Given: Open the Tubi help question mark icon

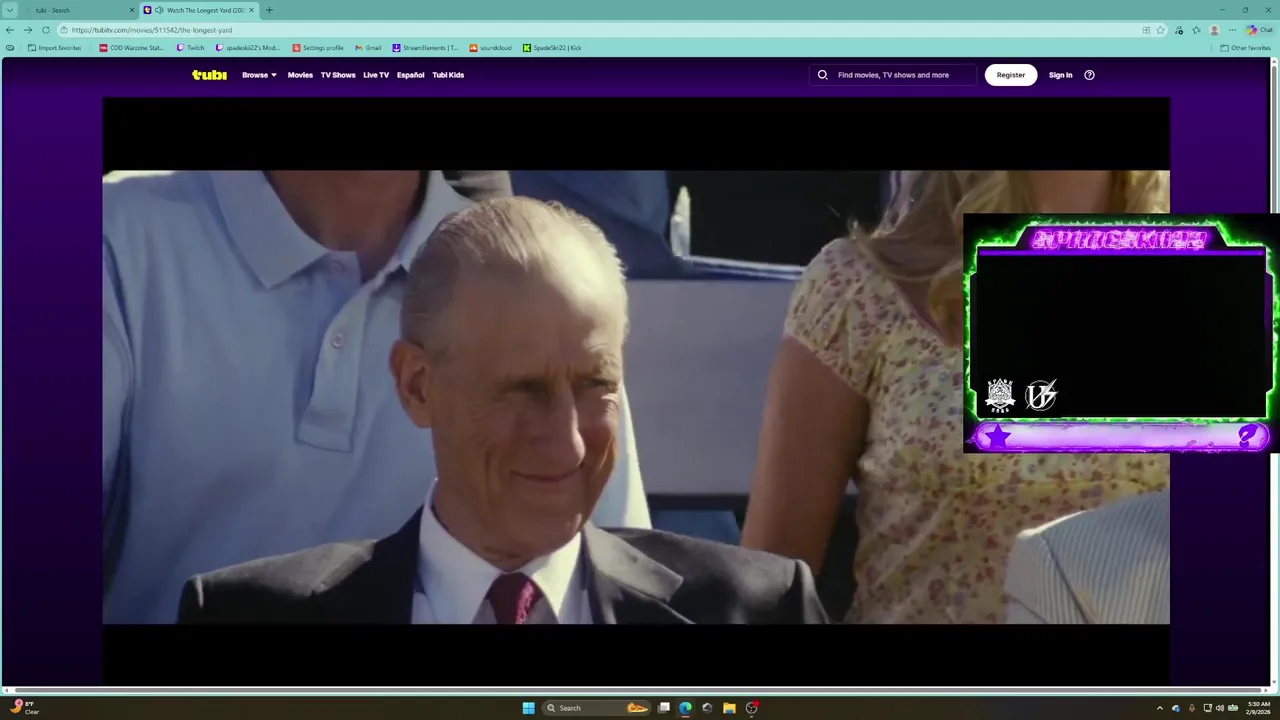Looking at the screenshot, I should coord(1089,75).
